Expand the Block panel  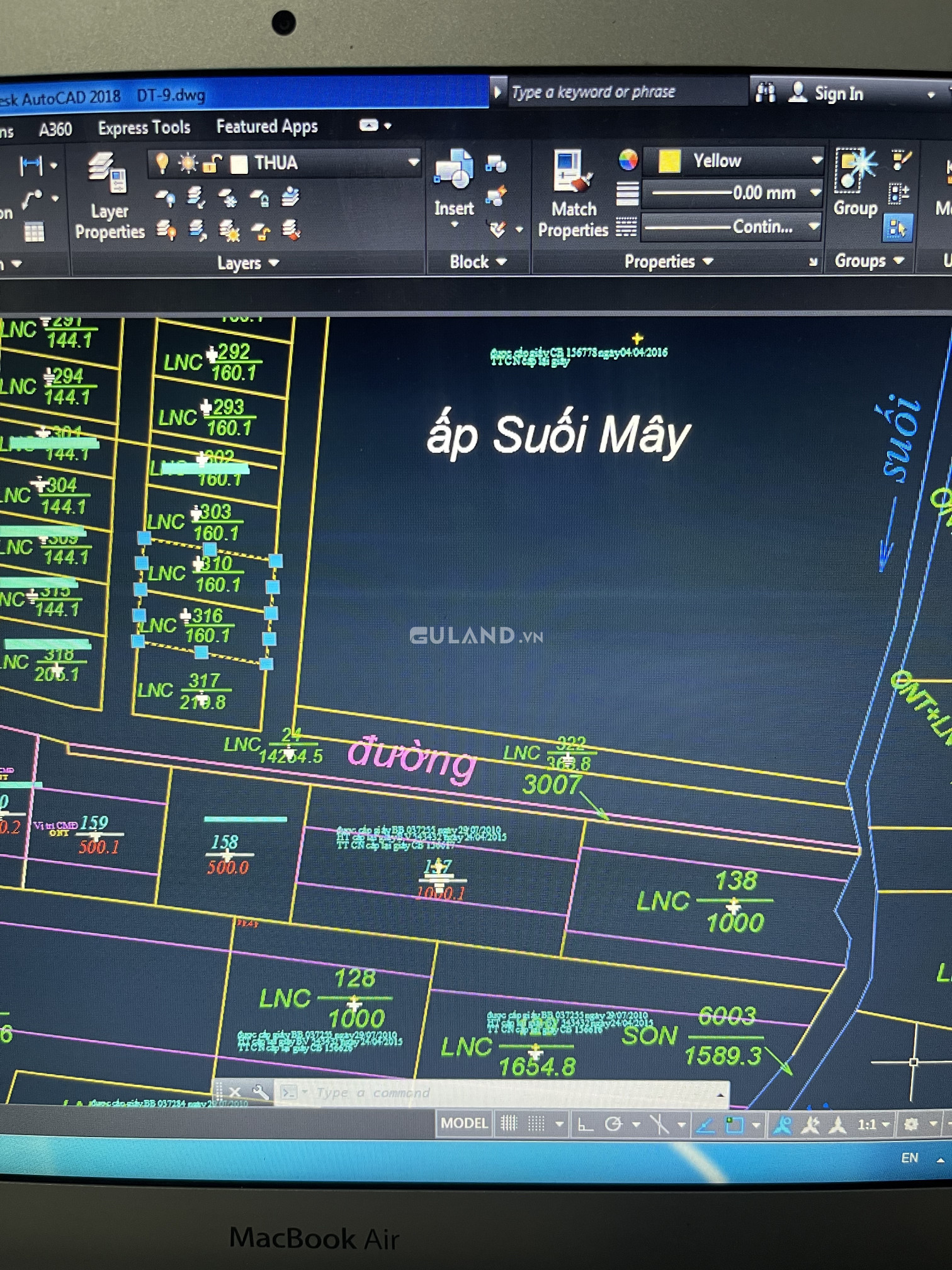(478, 261)
